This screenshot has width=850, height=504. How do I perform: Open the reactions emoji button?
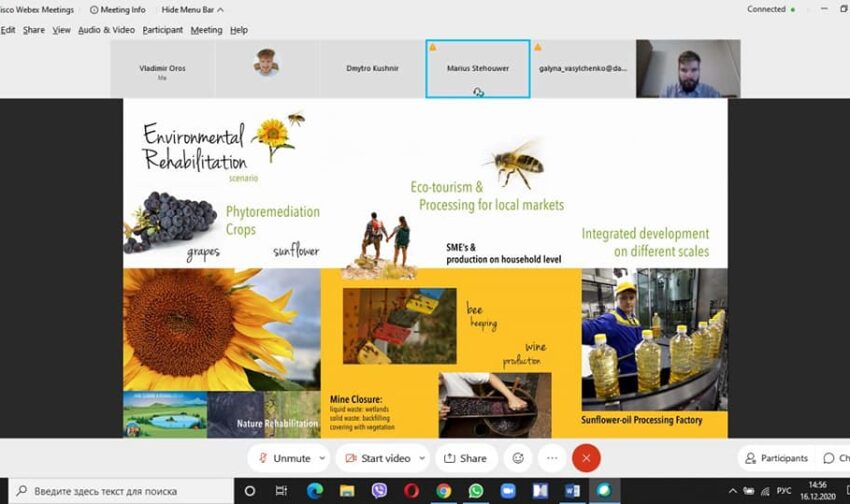[x=517, y=458]
